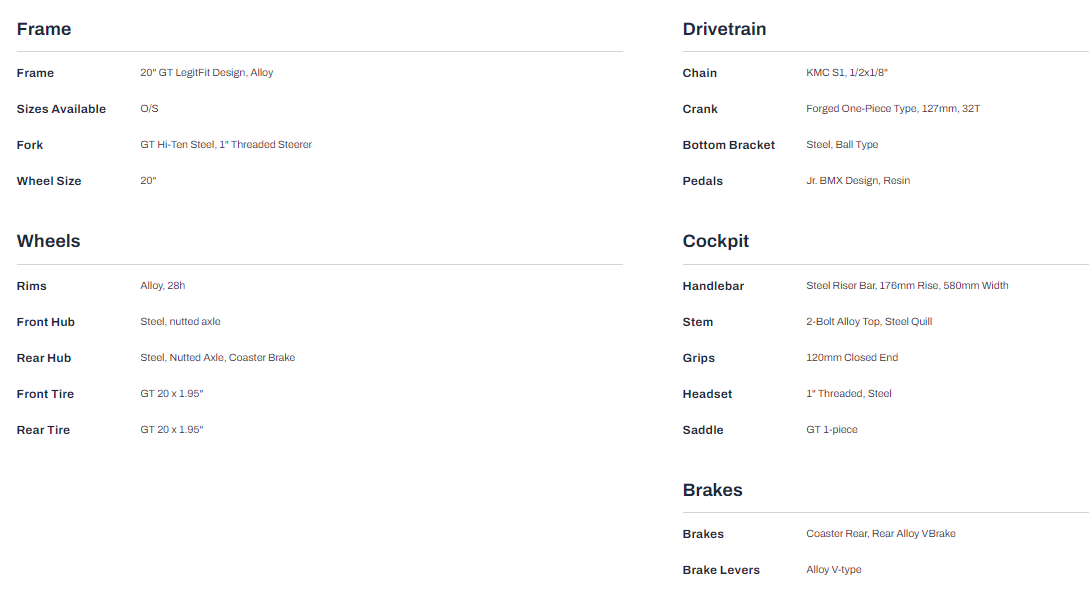Image resolution: width=1089 pixels, height=592 pixels.
Task: Click the Brakes section heading
Action: [712, 490]
